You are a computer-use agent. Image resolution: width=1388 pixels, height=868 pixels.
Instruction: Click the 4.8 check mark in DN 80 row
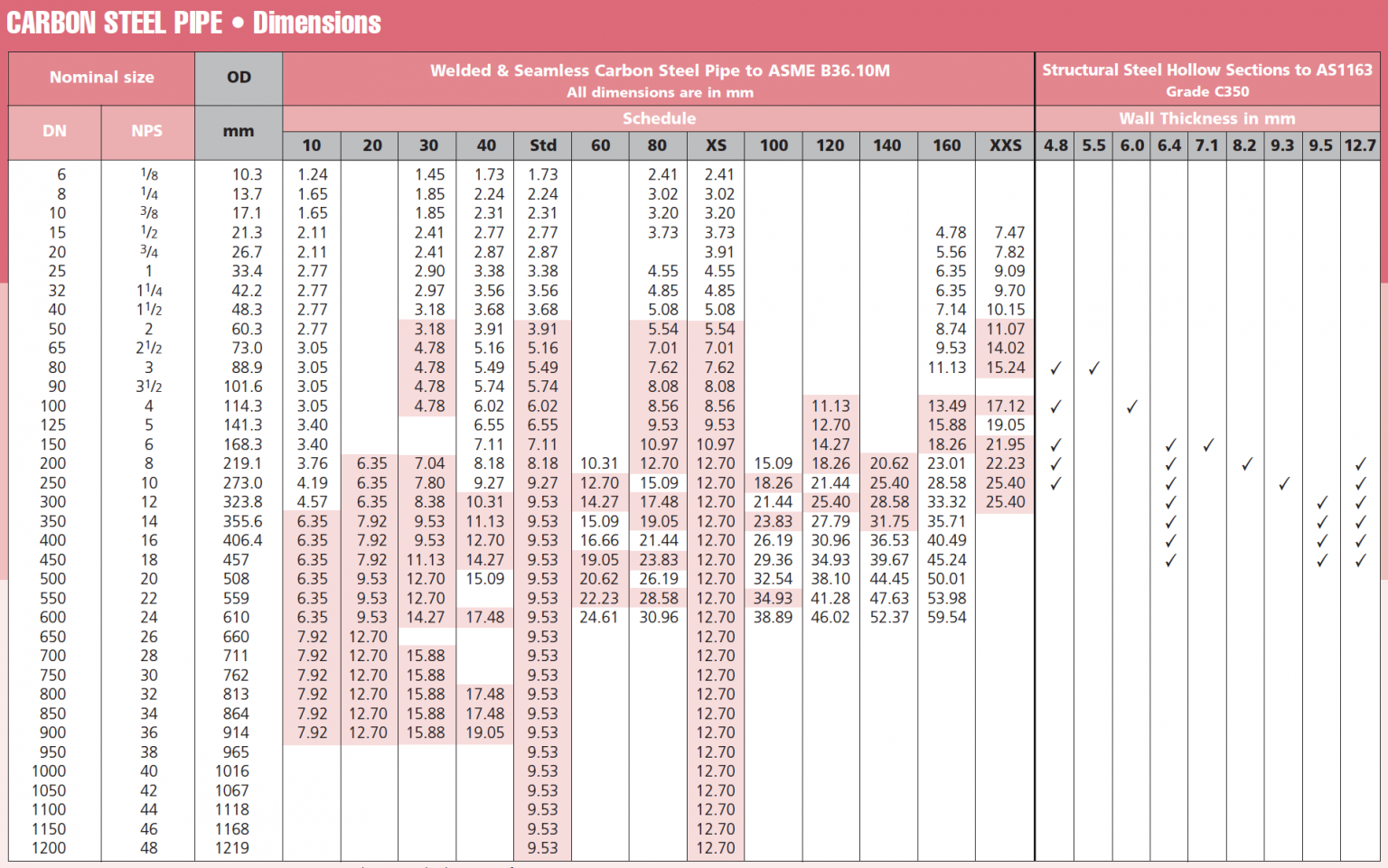pos(1055,368)
